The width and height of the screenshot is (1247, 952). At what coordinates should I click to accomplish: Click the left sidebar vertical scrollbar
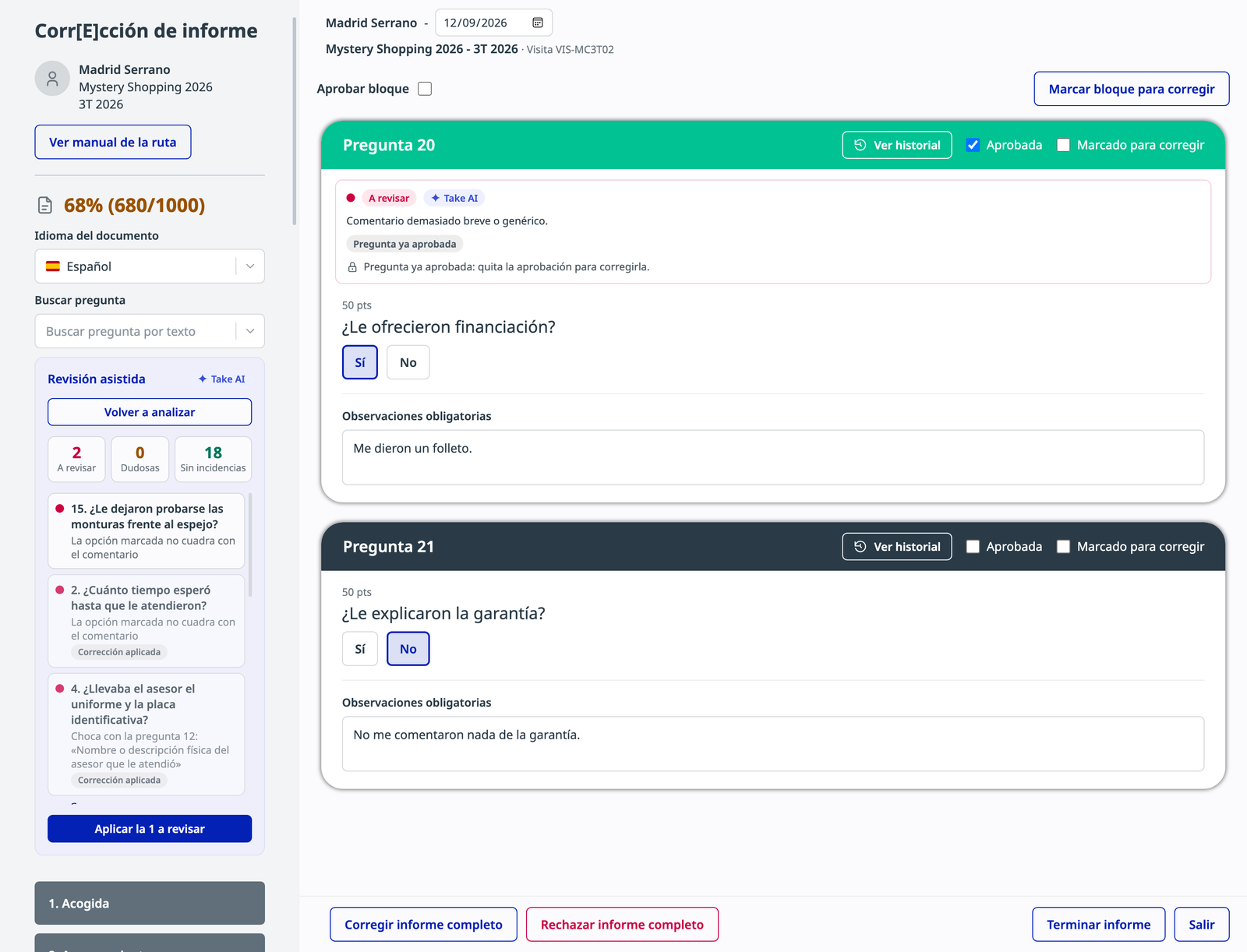point(295,121)
